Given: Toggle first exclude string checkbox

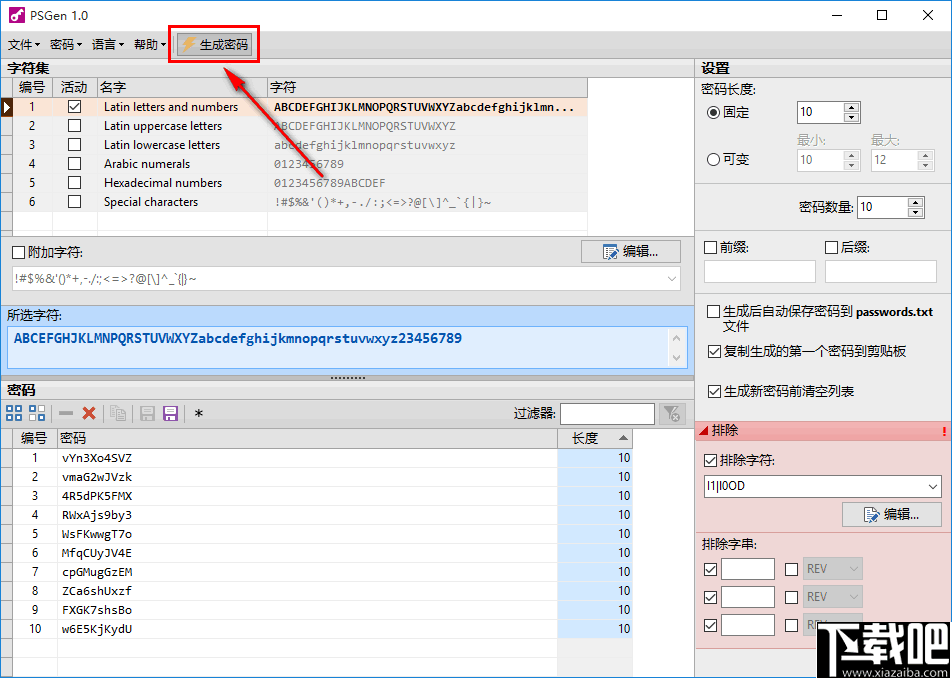Looking at the screenshot, I should 710,569.
